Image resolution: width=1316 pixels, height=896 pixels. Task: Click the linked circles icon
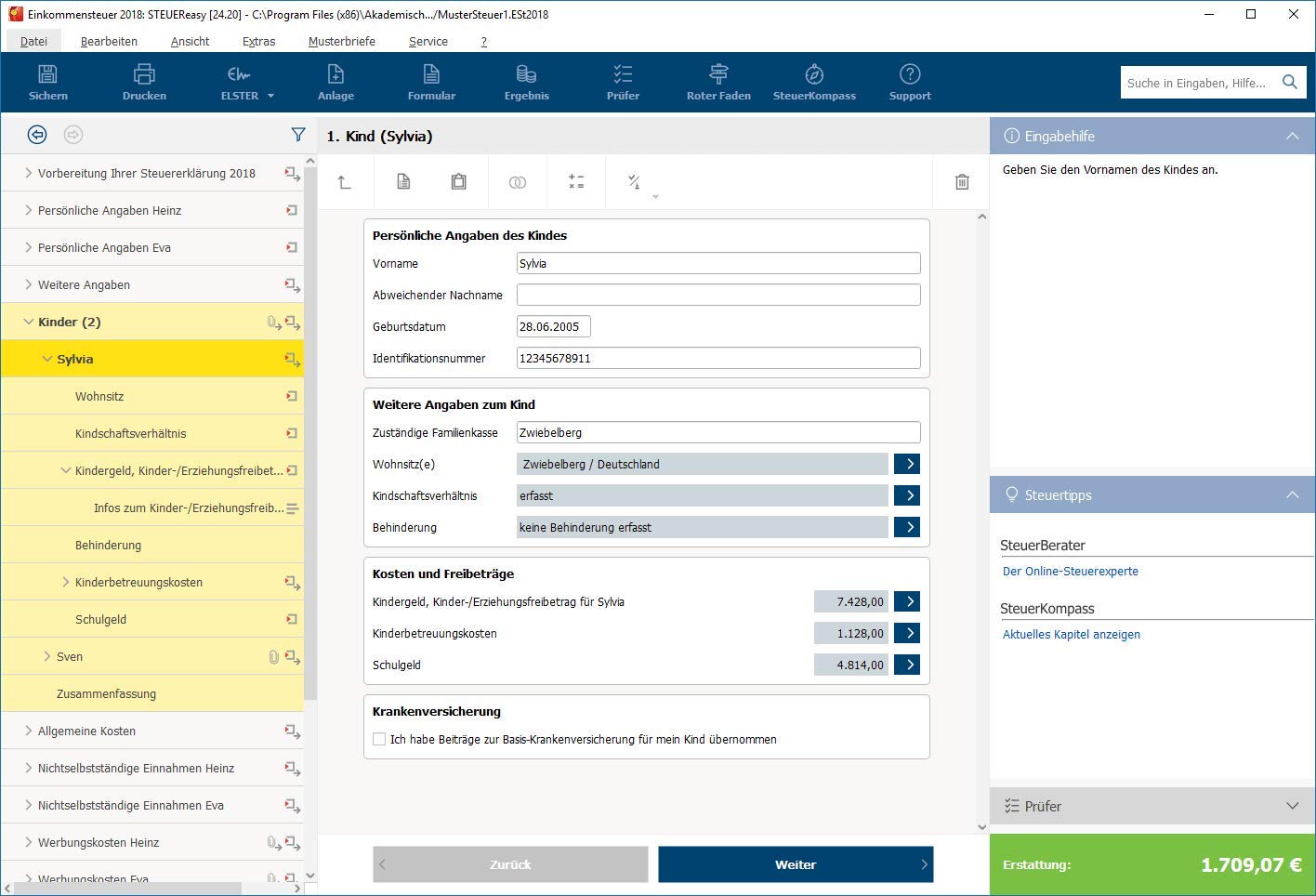(518, 182)
